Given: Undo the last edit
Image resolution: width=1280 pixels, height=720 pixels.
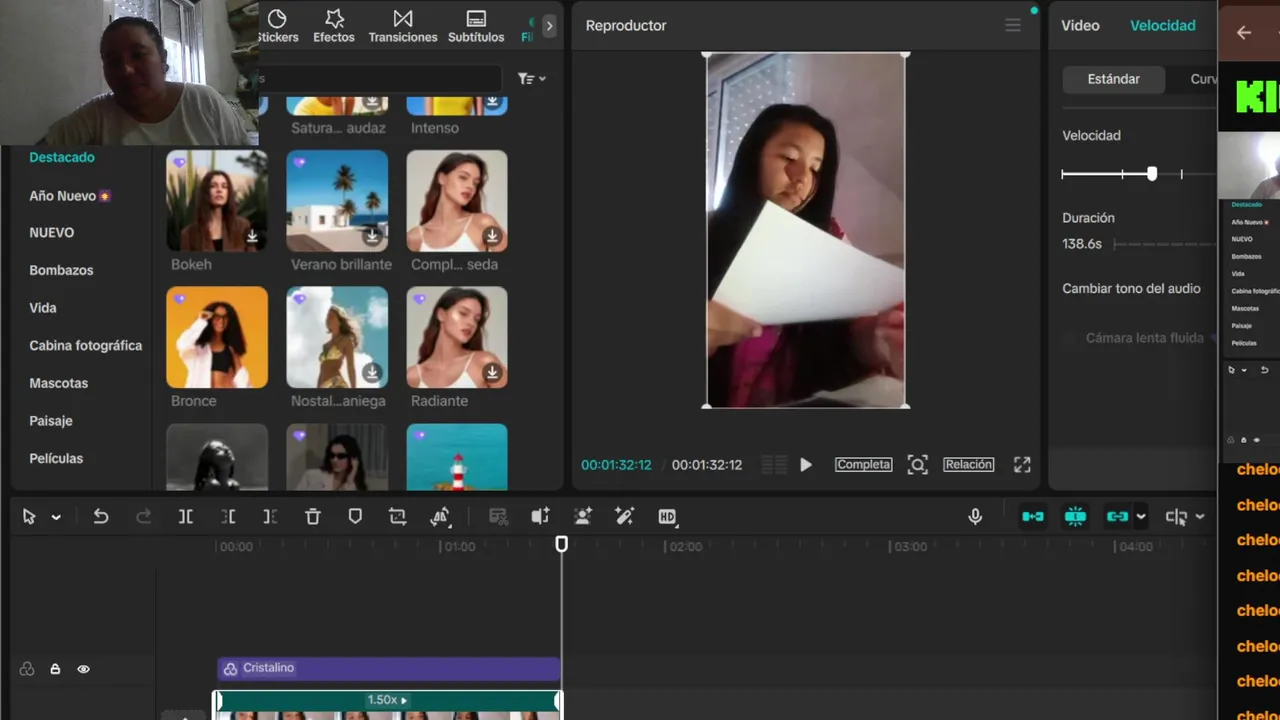Looking at the screenshot, I should click(101, 517).
